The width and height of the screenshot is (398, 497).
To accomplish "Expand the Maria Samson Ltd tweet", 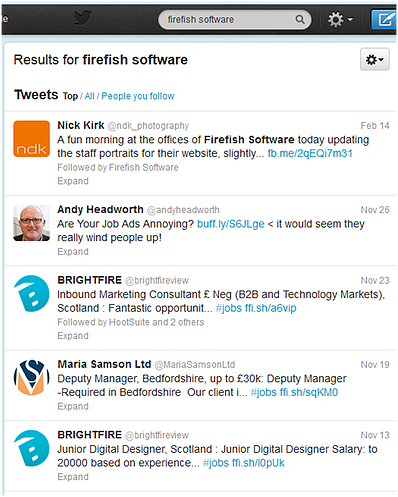I will (73, 406).
